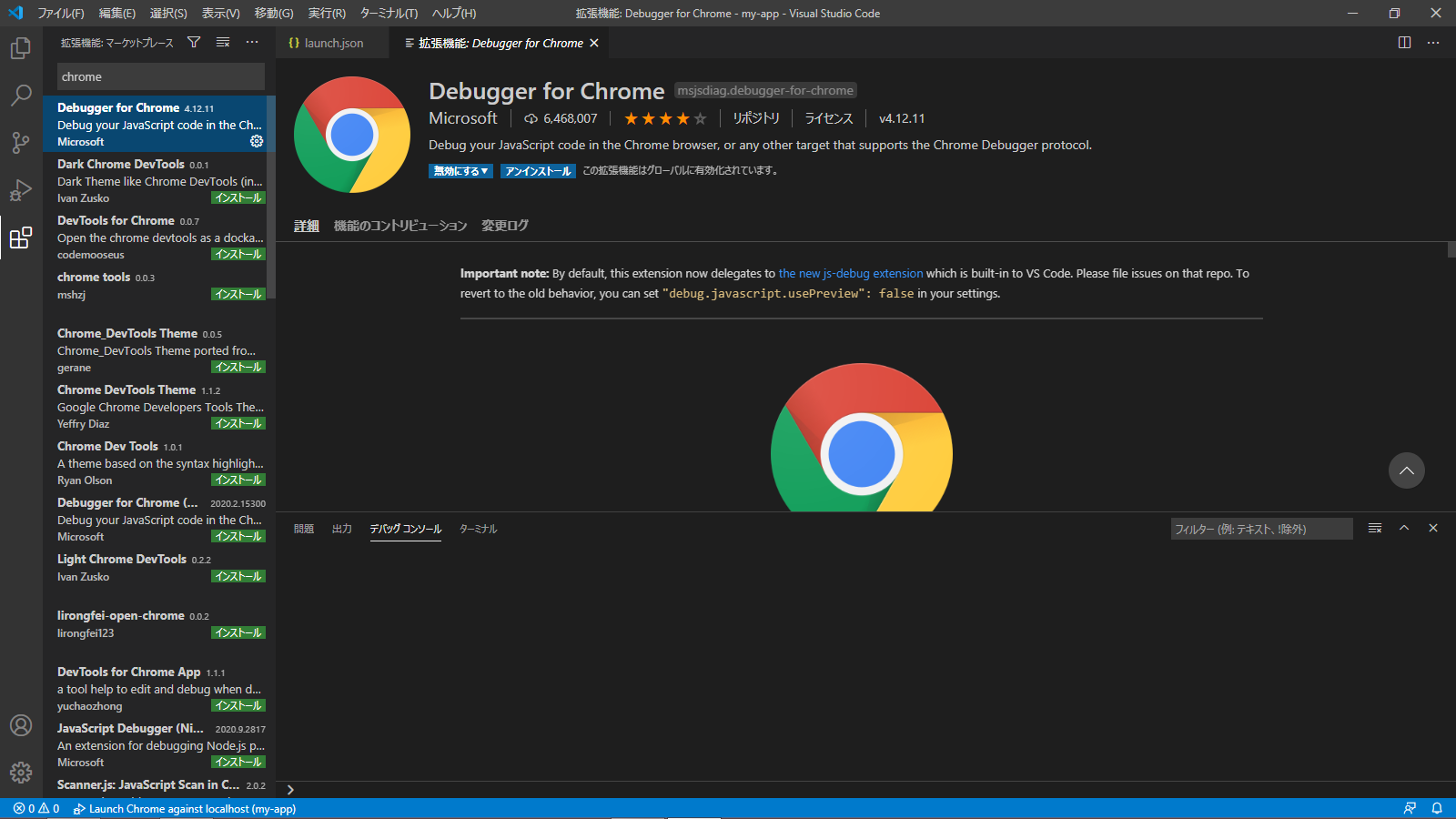
Task: Open the ヘルプ(H) menu
Action: (x=453, y=13)
